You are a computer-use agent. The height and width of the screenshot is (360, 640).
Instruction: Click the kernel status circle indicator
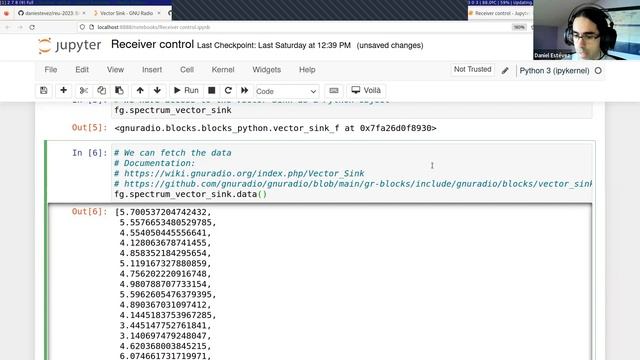[598, 71]
